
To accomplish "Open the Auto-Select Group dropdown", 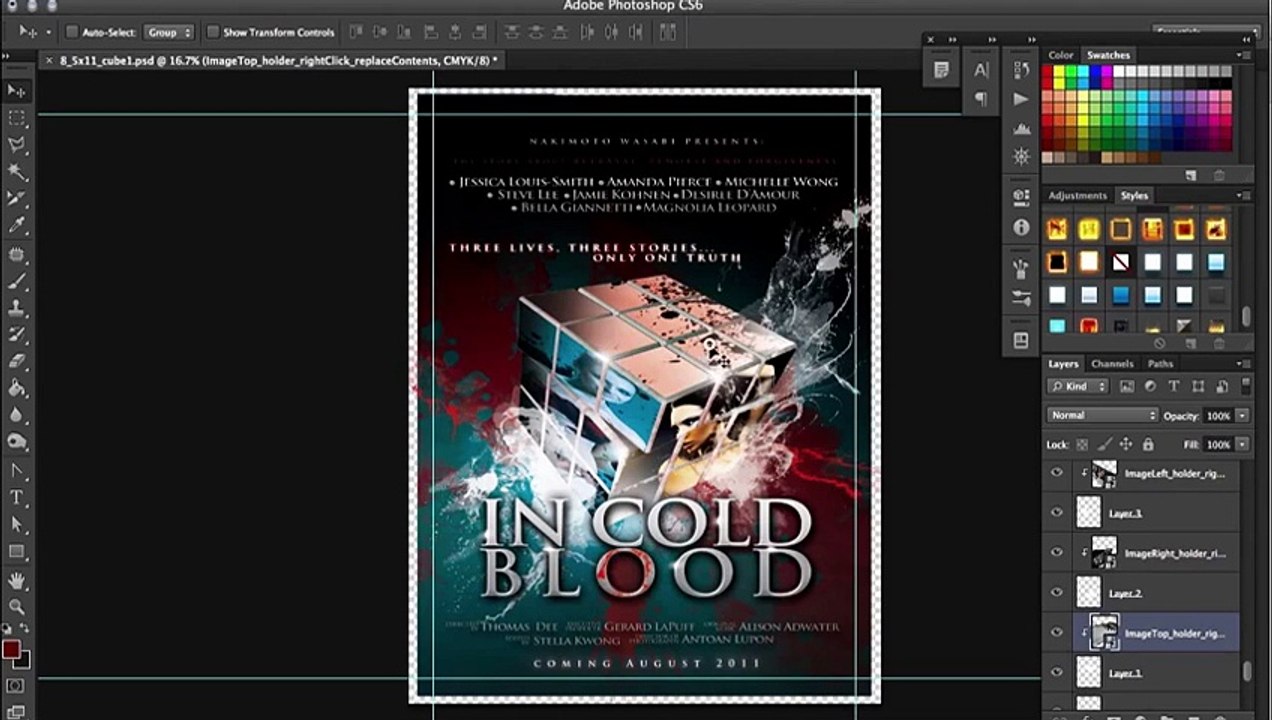I will [168, 32].
